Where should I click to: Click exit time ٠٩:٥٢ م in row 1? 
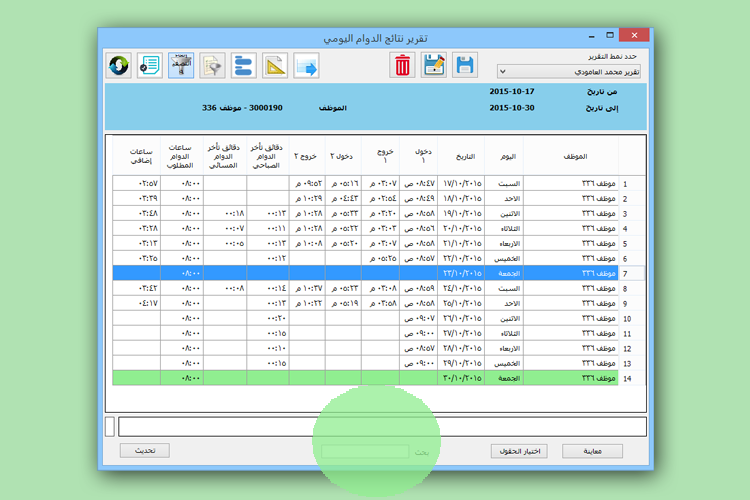pyautogui.click(x=307, y=184)
